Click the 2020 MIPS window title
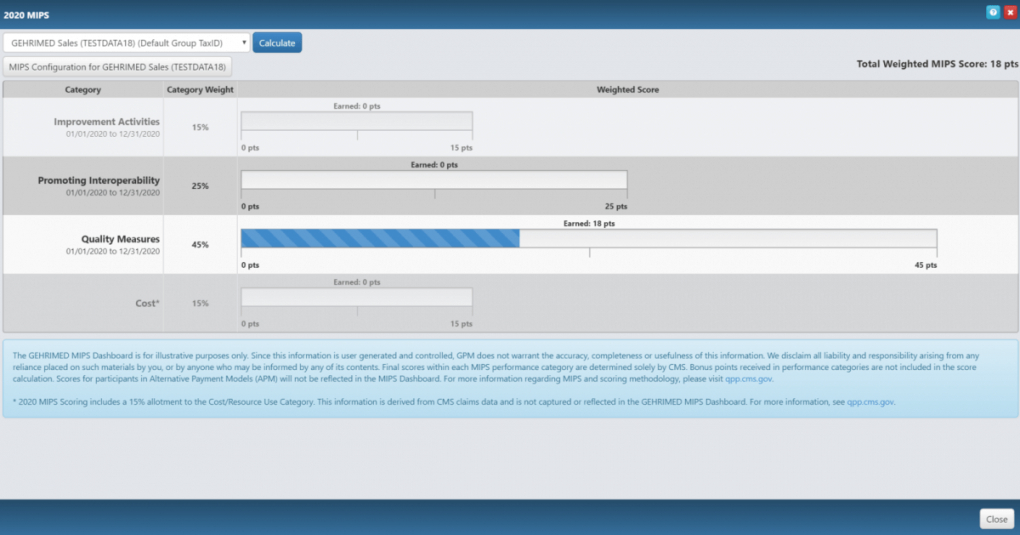Screen dimensions: 1020x535 click(27, 15)
